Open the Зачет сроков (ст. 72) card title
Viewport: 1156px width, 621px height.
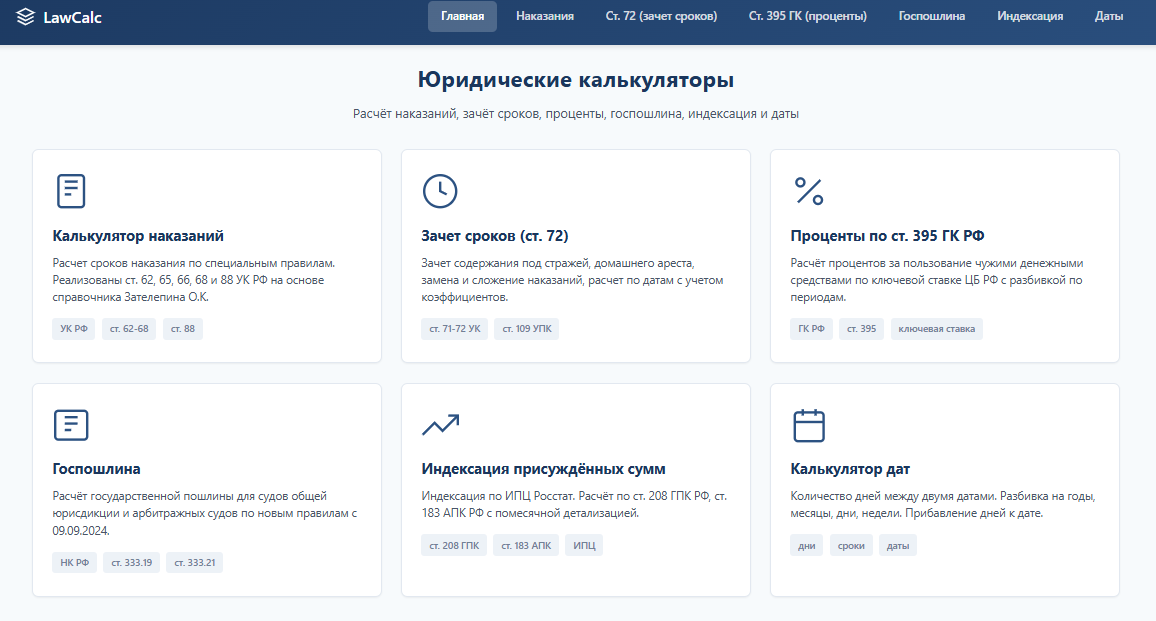(x=495, y=236)
